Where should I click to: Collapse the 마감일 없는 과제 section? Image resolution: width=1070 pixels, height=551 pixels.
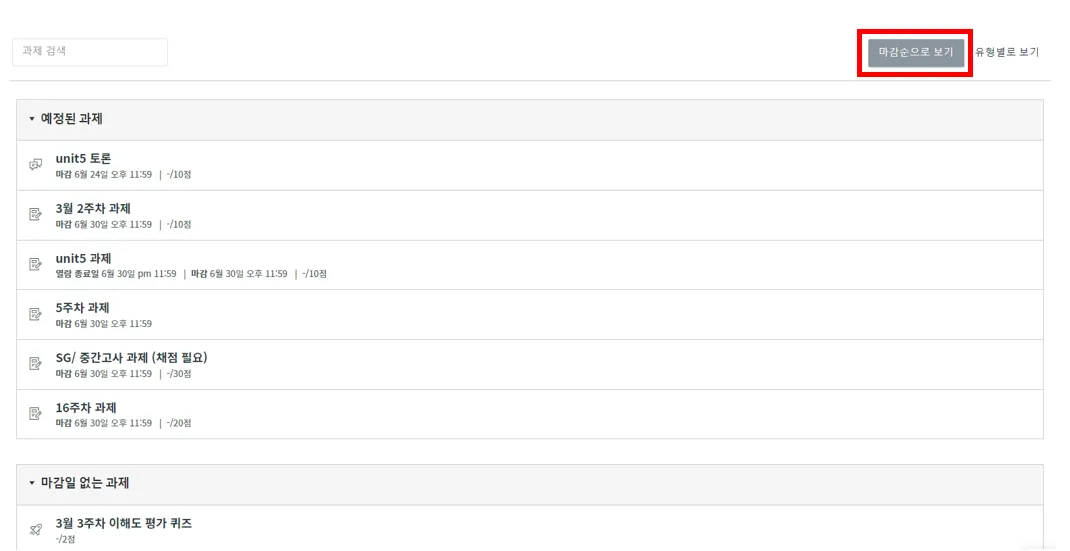tap(32, 483)
